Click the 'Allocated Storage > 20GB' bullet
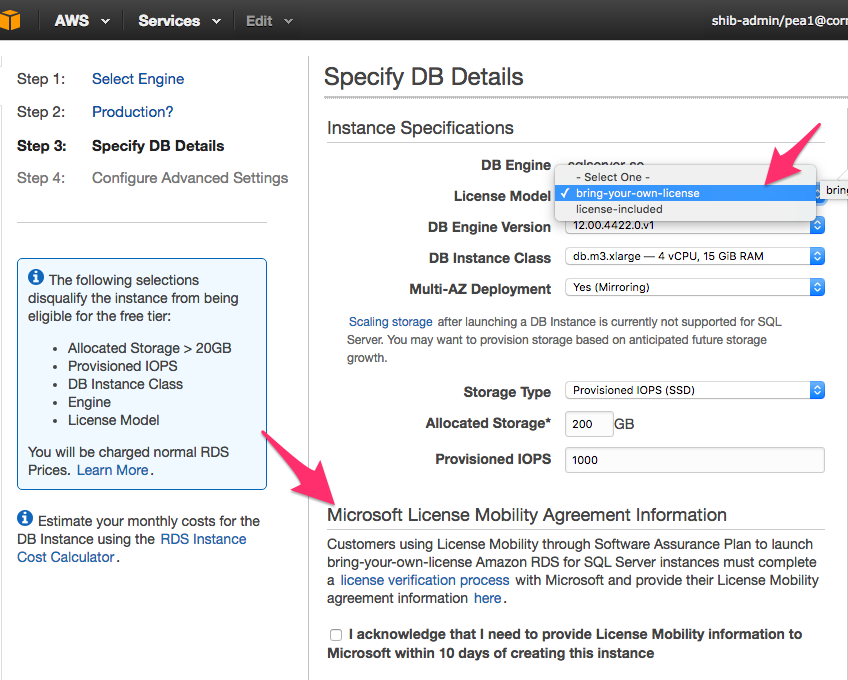The width and height of the screenshot is (848, 680). point(149,348)
